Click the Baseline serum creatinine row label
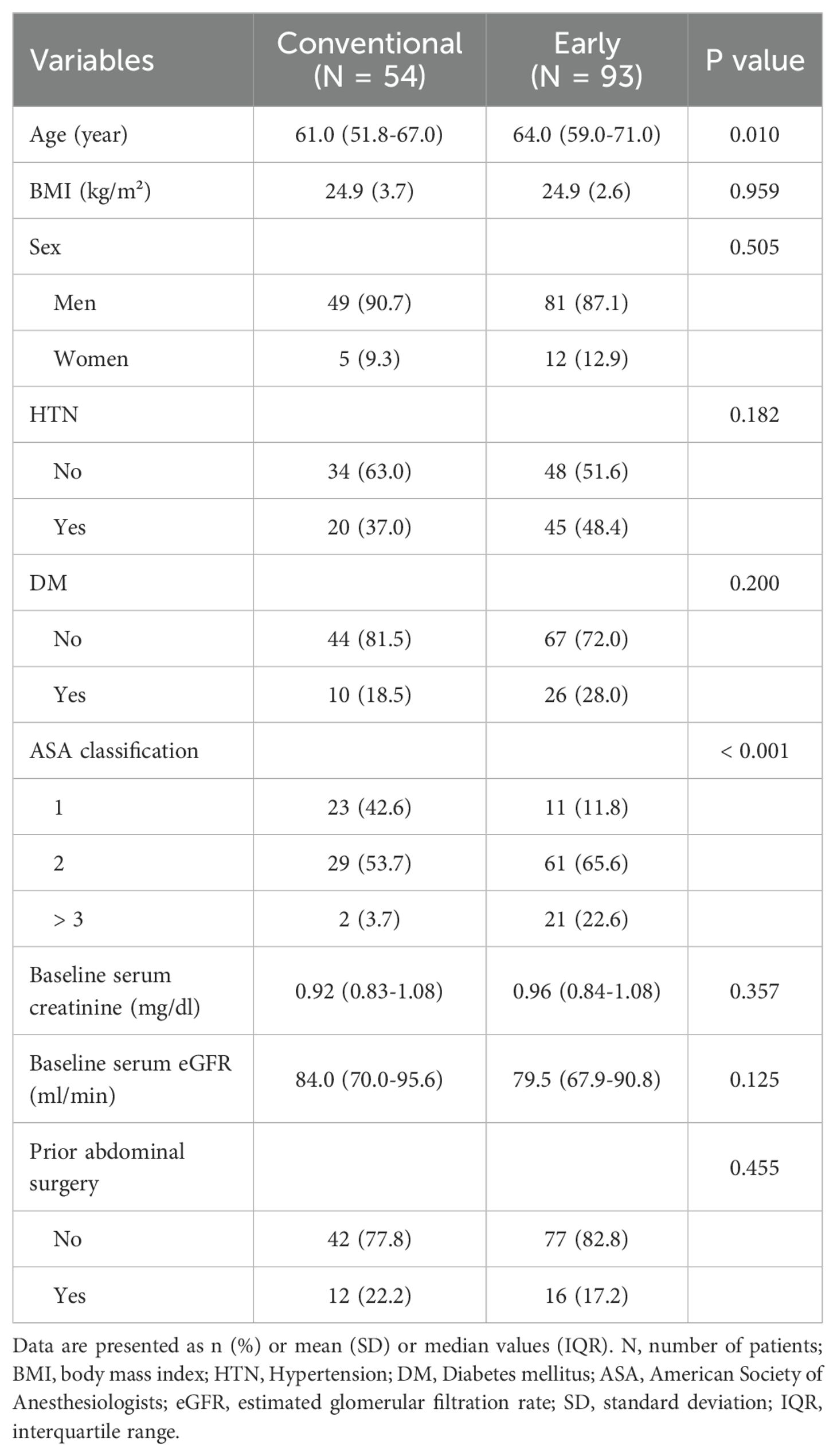The image size is (837, 1456). pos(115,991)
